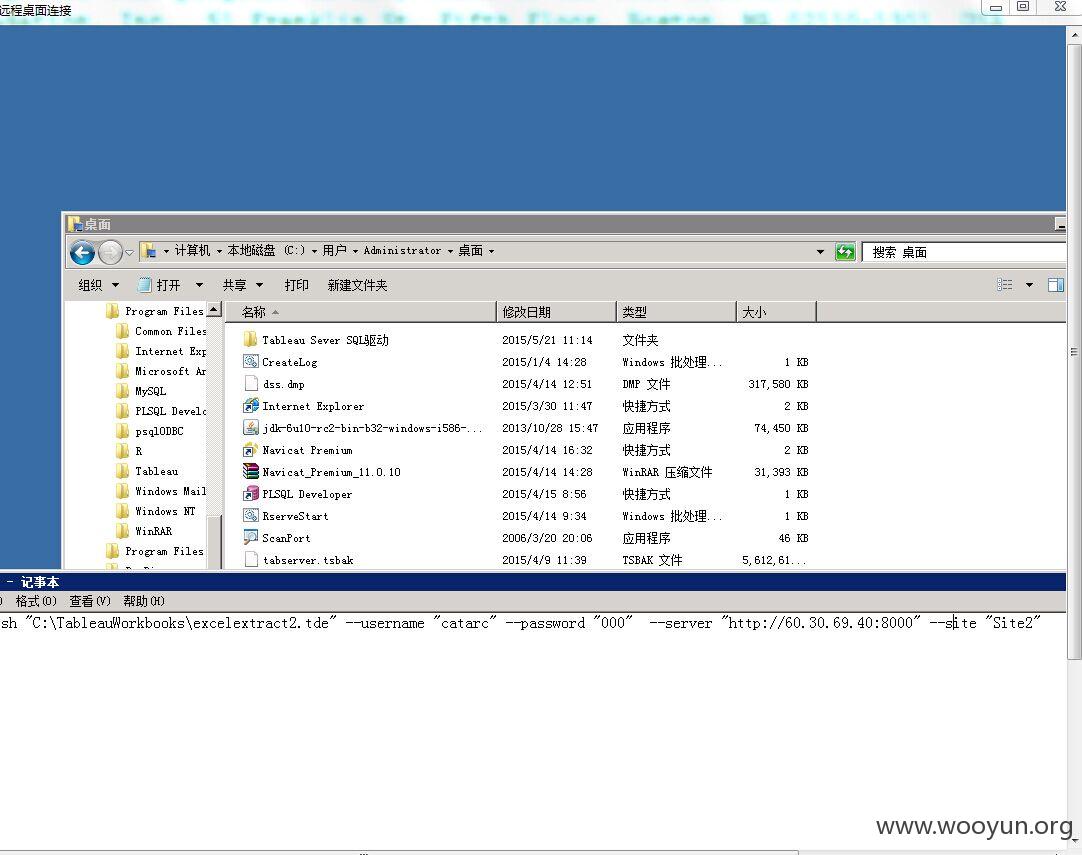Expand the arrow after Administrator in breadcrumb
The width and height of the screenshot is (1082, 855).
point(450,251)
